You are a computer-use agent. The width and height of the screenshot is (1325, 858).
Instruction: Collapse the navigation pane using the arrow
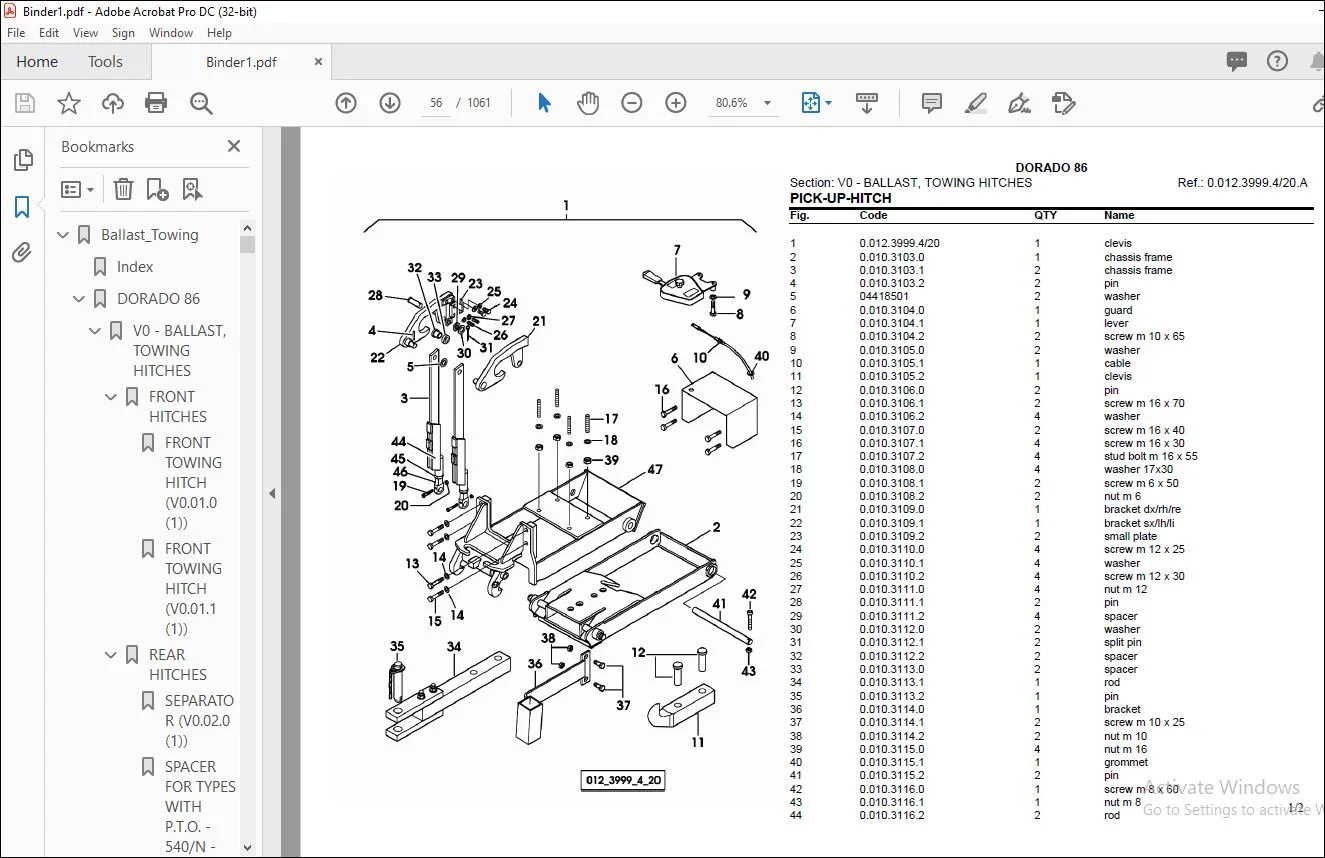[x=270, y=493]
